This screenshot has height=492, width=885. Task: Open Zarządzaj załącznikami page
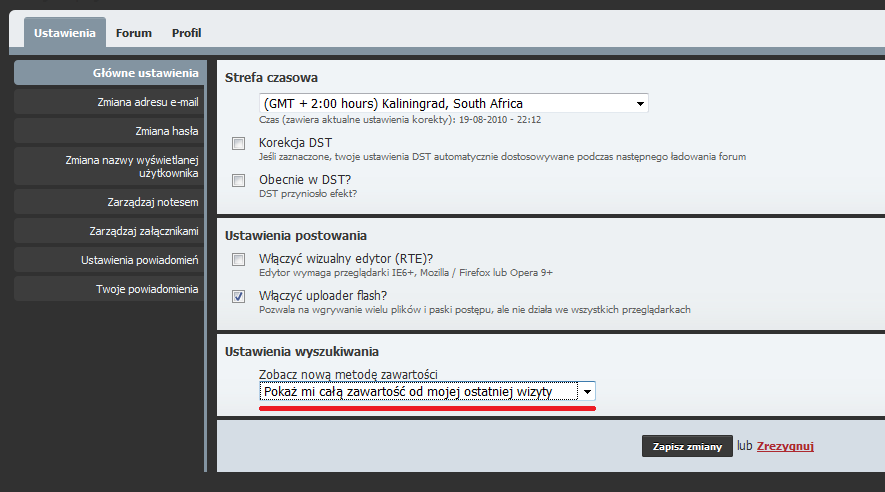(109, 231)
